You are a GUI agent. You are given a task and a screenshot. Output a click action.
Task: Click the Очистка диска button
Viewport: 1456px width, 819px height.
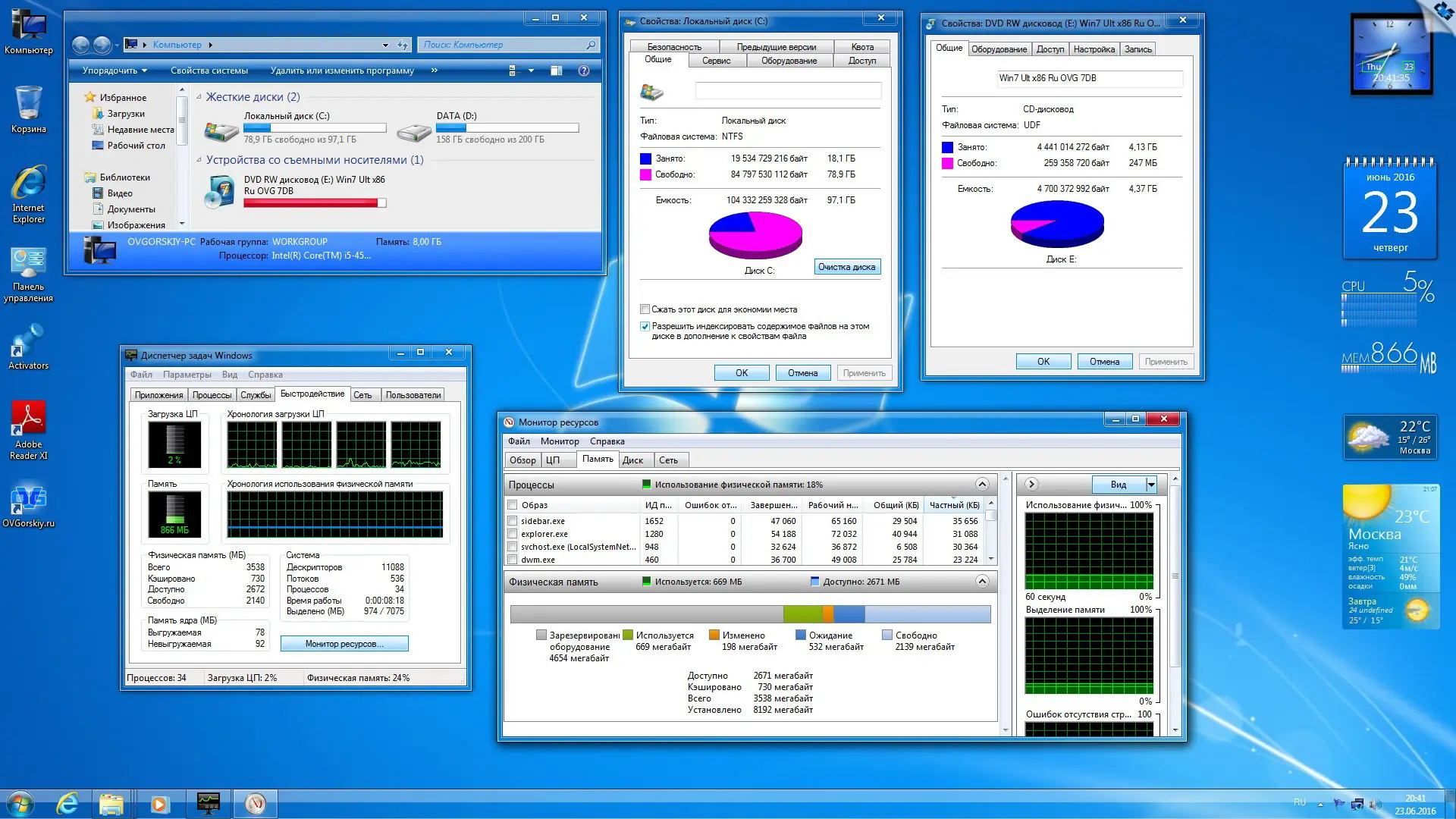pyautogui.click(x=846, y=267)
